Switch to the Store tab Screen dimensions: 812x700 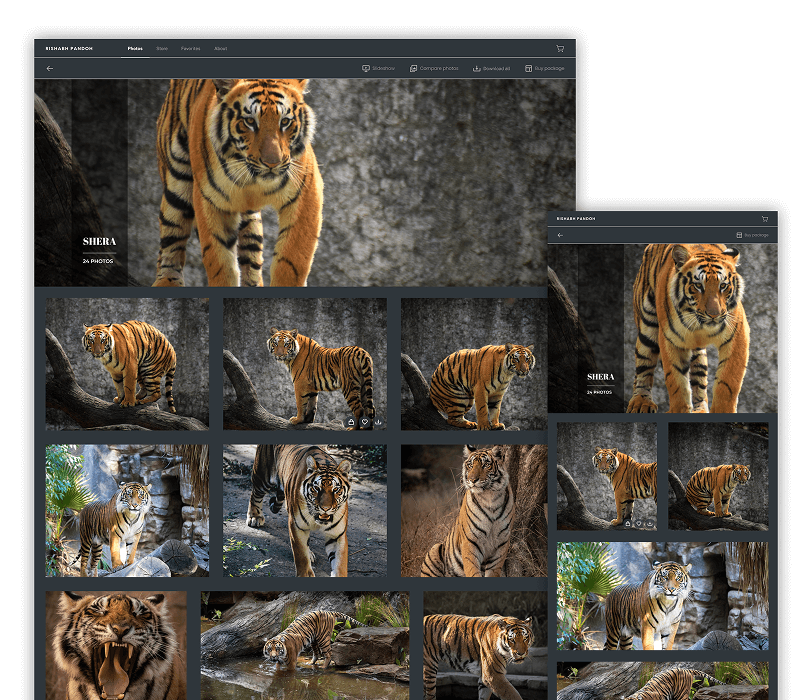162,48
